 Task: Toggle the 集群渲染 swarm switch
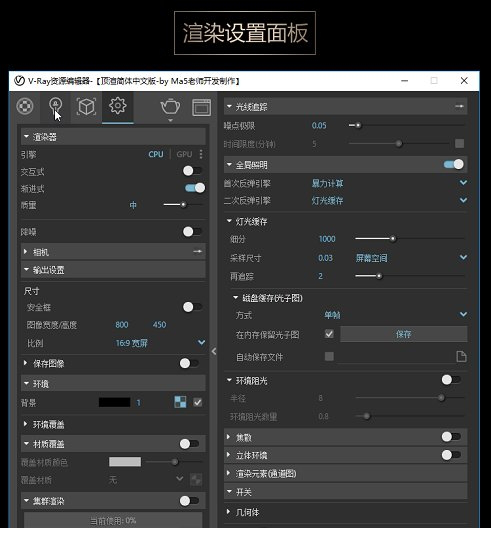tap(189, 501)
